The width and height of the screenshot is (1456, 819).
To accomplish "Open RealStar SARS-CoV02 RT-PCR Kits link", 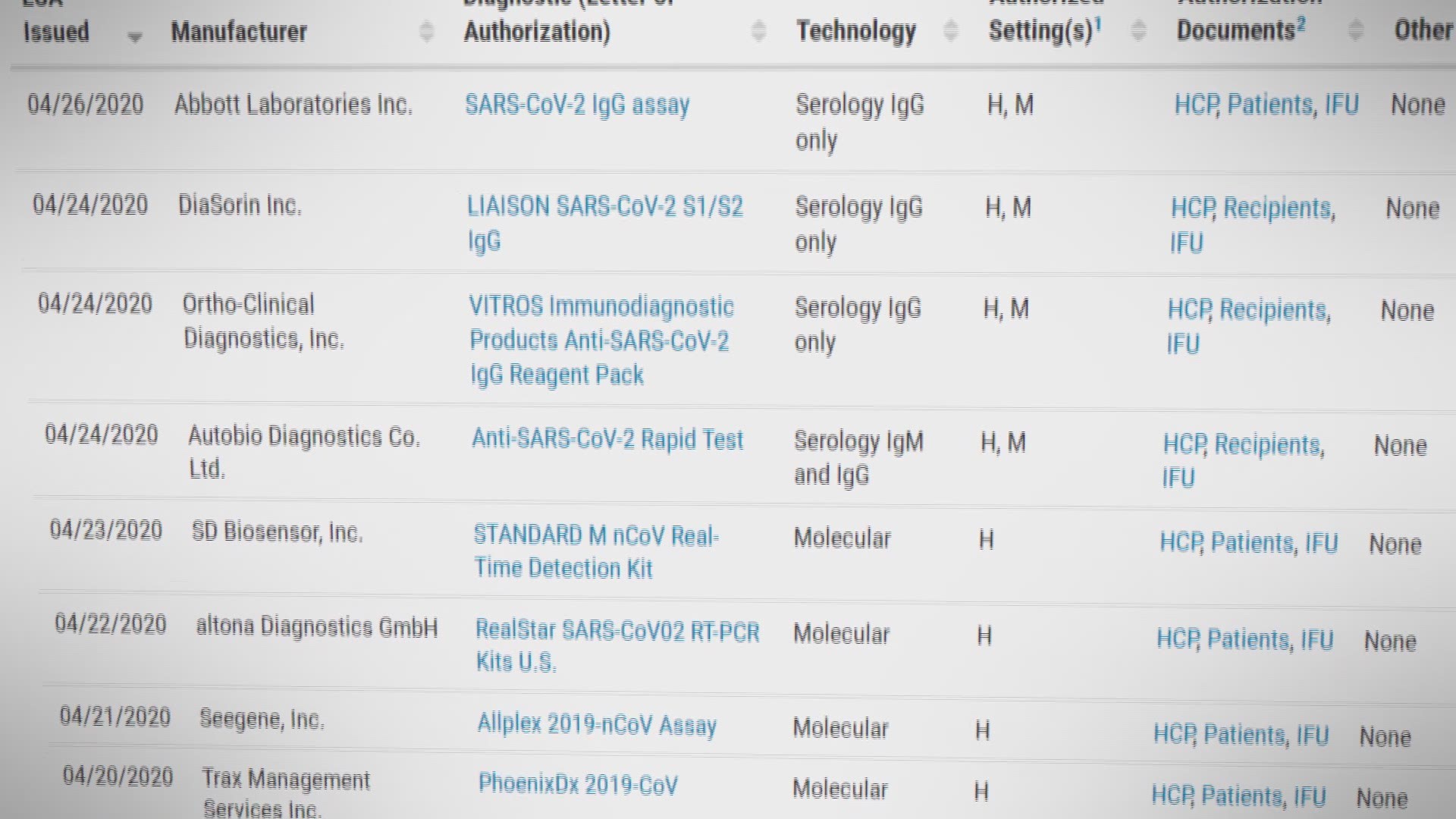I will [x=617, y=646].
